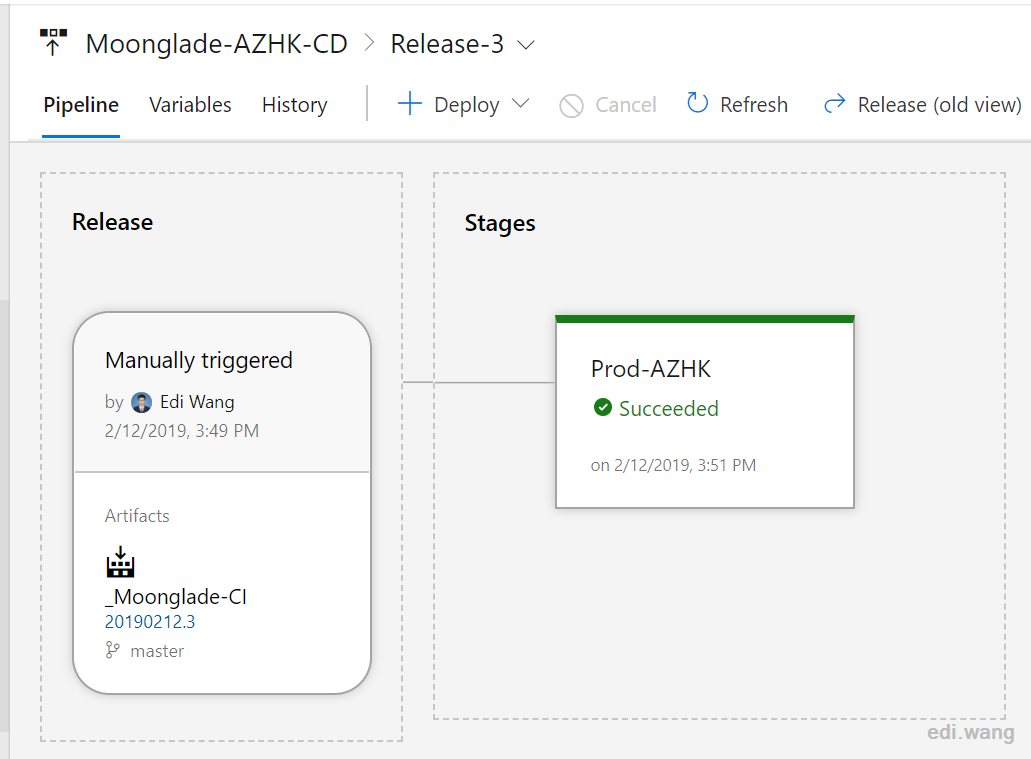Click the _Moonglade-CI artifact name

176,597
